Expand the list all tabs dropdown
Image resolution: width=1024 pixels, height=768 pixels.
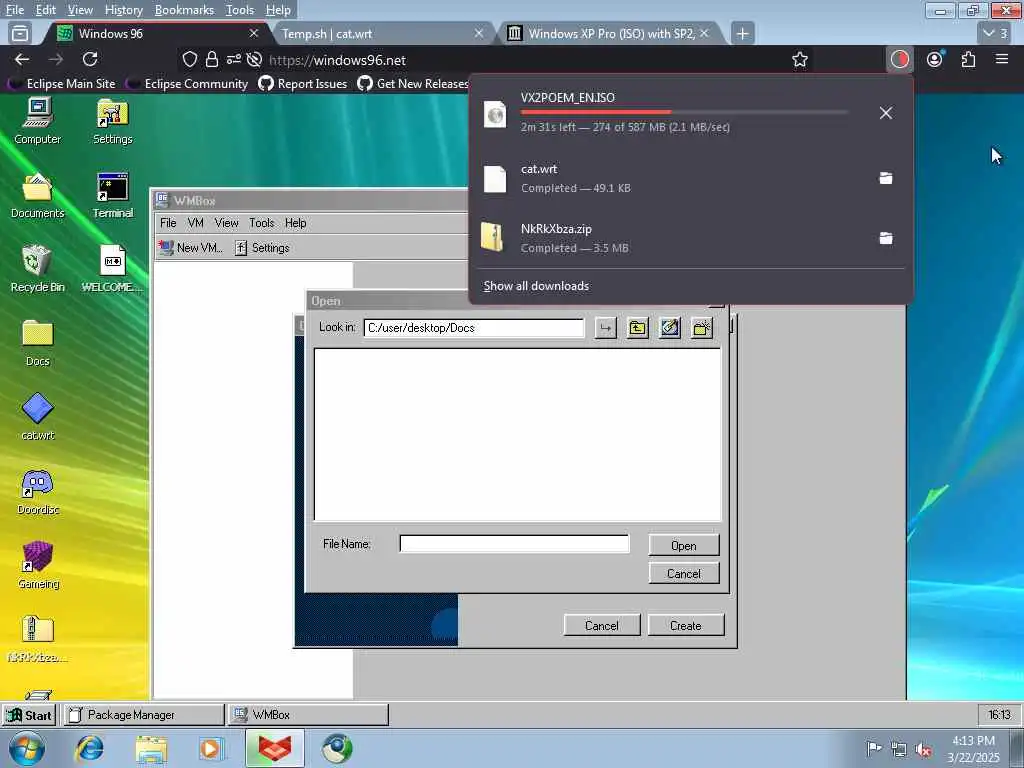(x=996, y=33)
